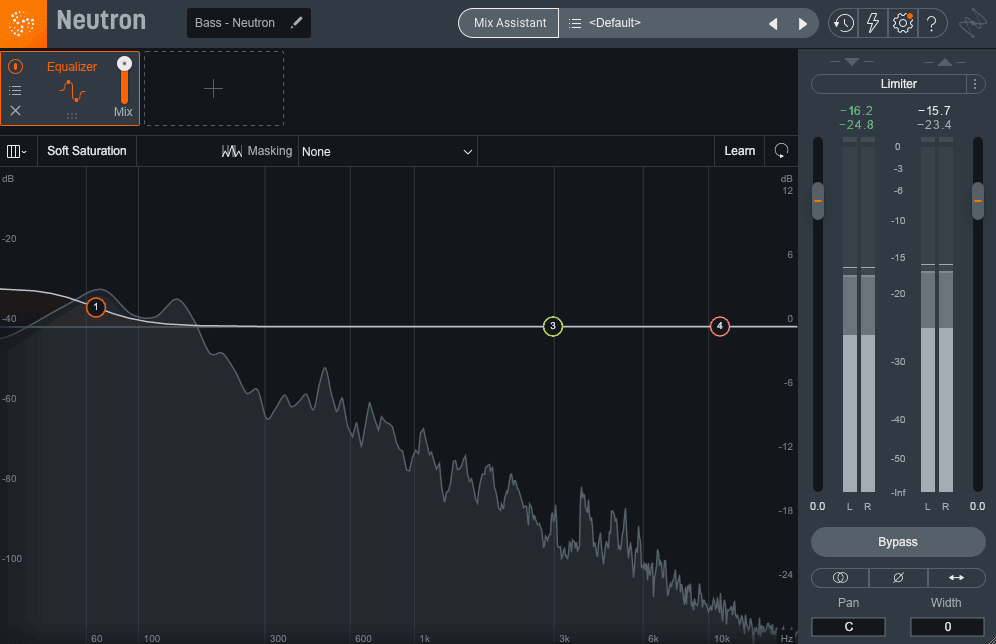The image size is (996, 644).
Task: Toggle zero latency lightning icon
Action: 873,23
